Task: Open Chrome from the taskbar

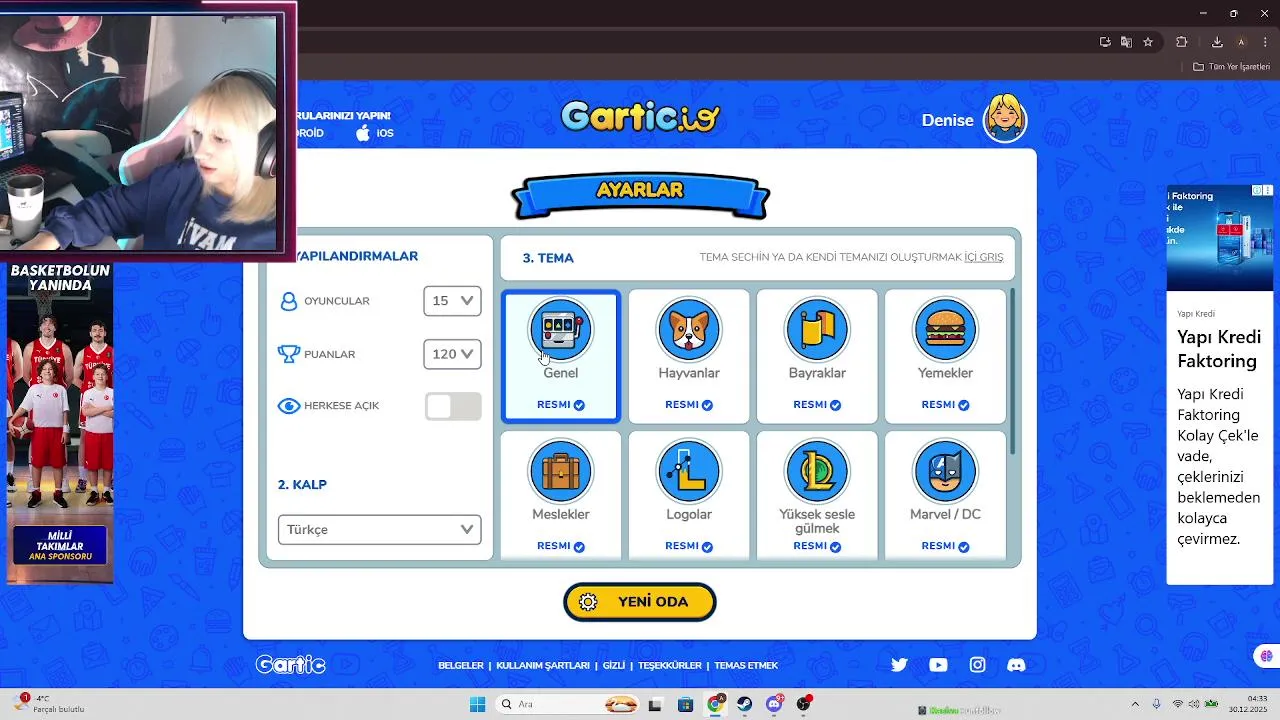Action: [715, 704]
